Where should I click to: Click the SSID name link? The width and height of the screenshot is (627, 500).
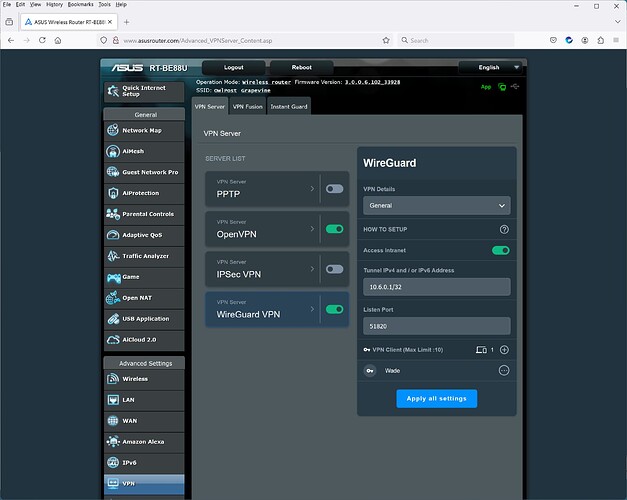tap(242, 90)
